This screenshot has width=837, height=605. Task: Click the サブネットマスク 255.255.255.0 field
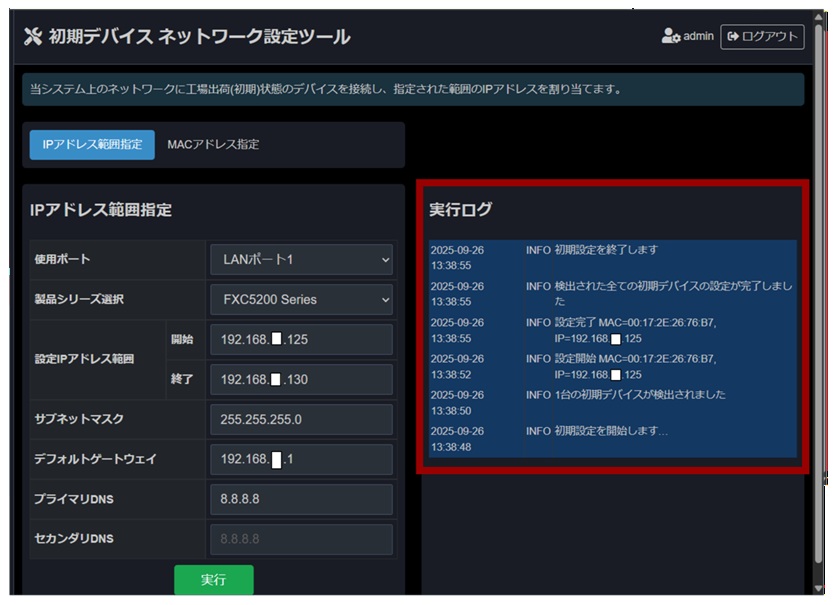(302, 419)
